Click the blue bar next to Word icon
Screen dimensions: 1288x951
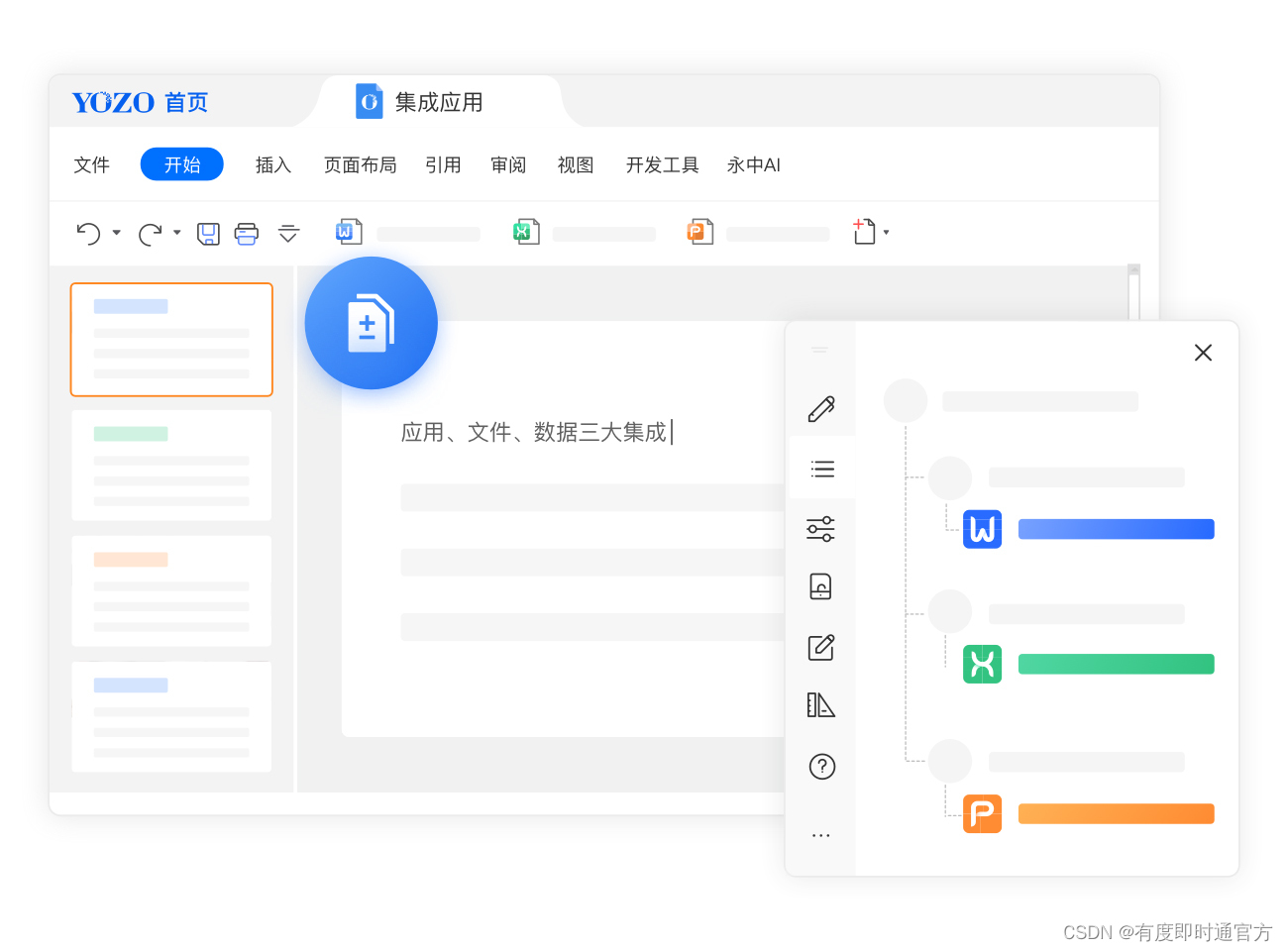click(x=1117, y=529)
